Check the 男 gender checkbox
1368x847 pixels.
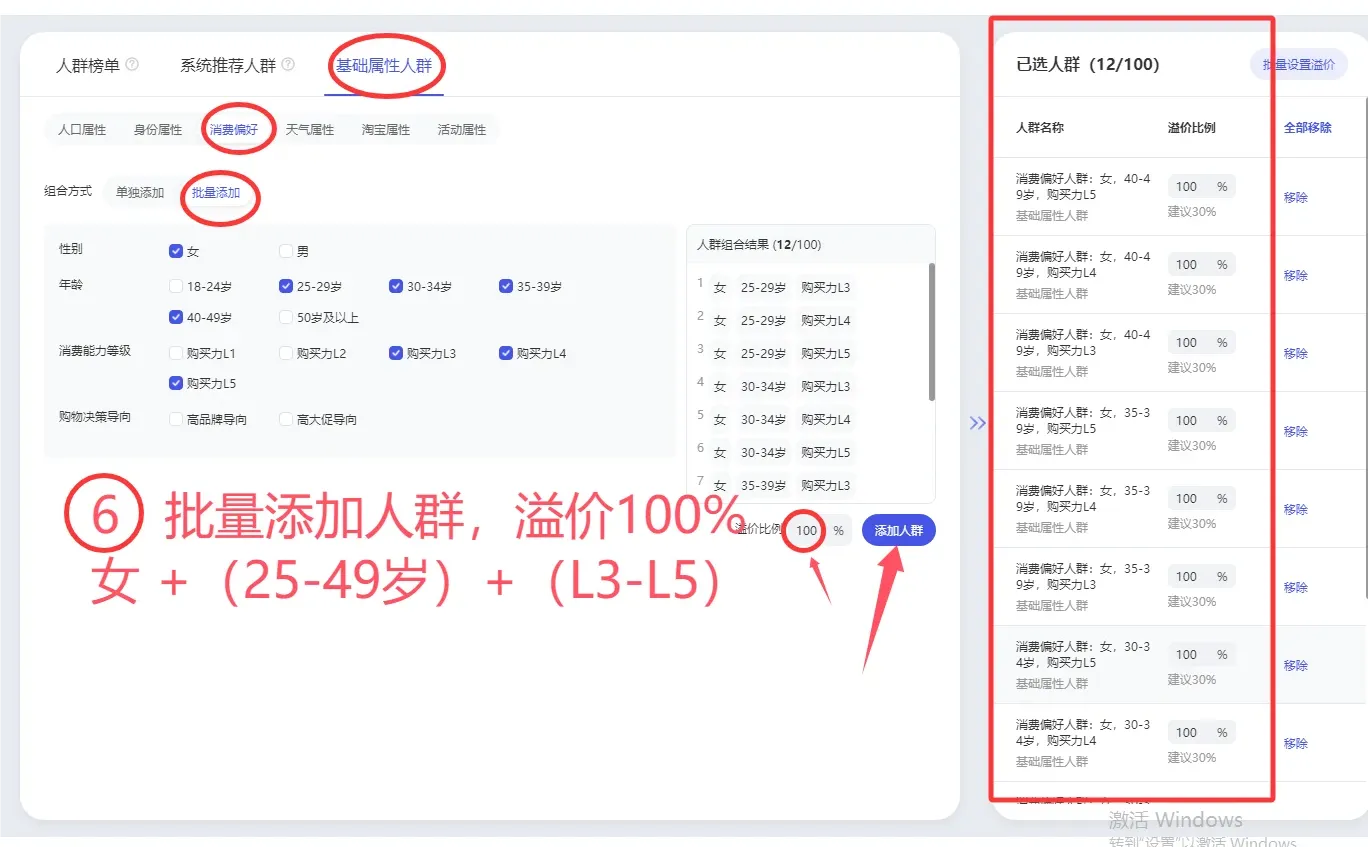pyautogui.click(x=287, y=251)
